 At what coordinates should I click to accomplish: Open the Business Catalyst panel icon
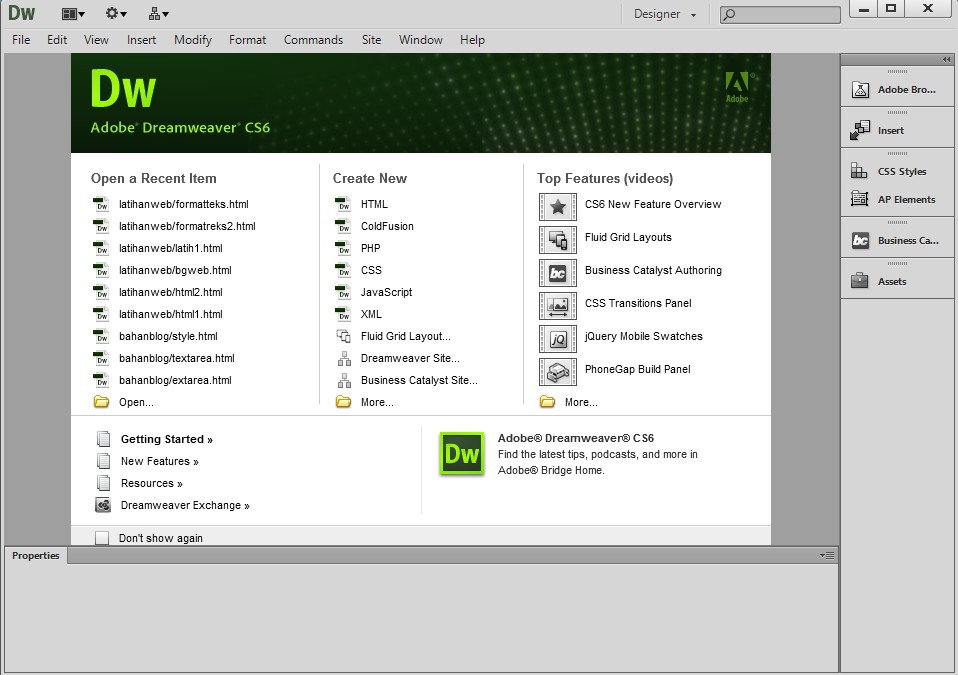click(860, 241)
